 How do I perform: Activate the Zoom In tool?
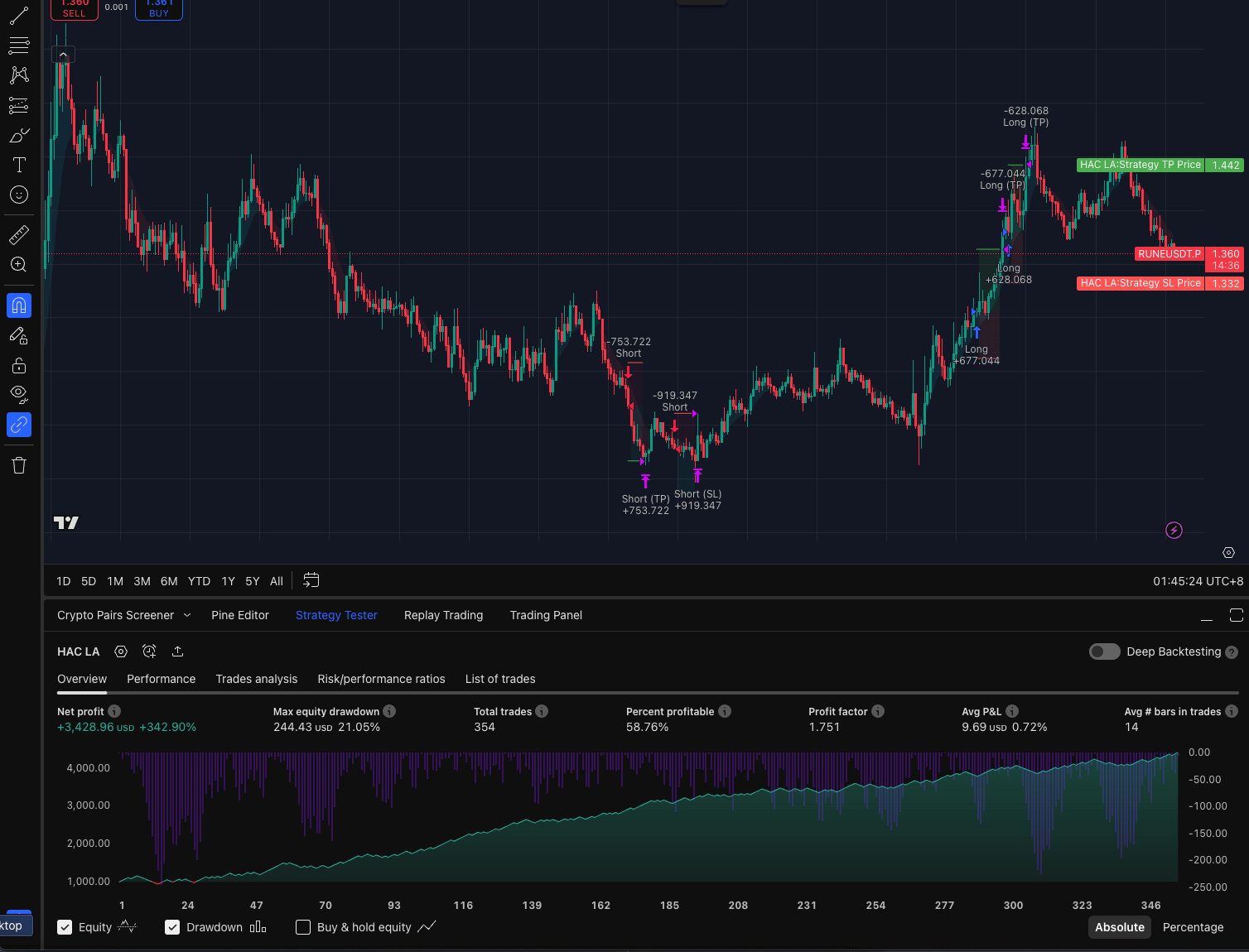[x=19, y=265]
